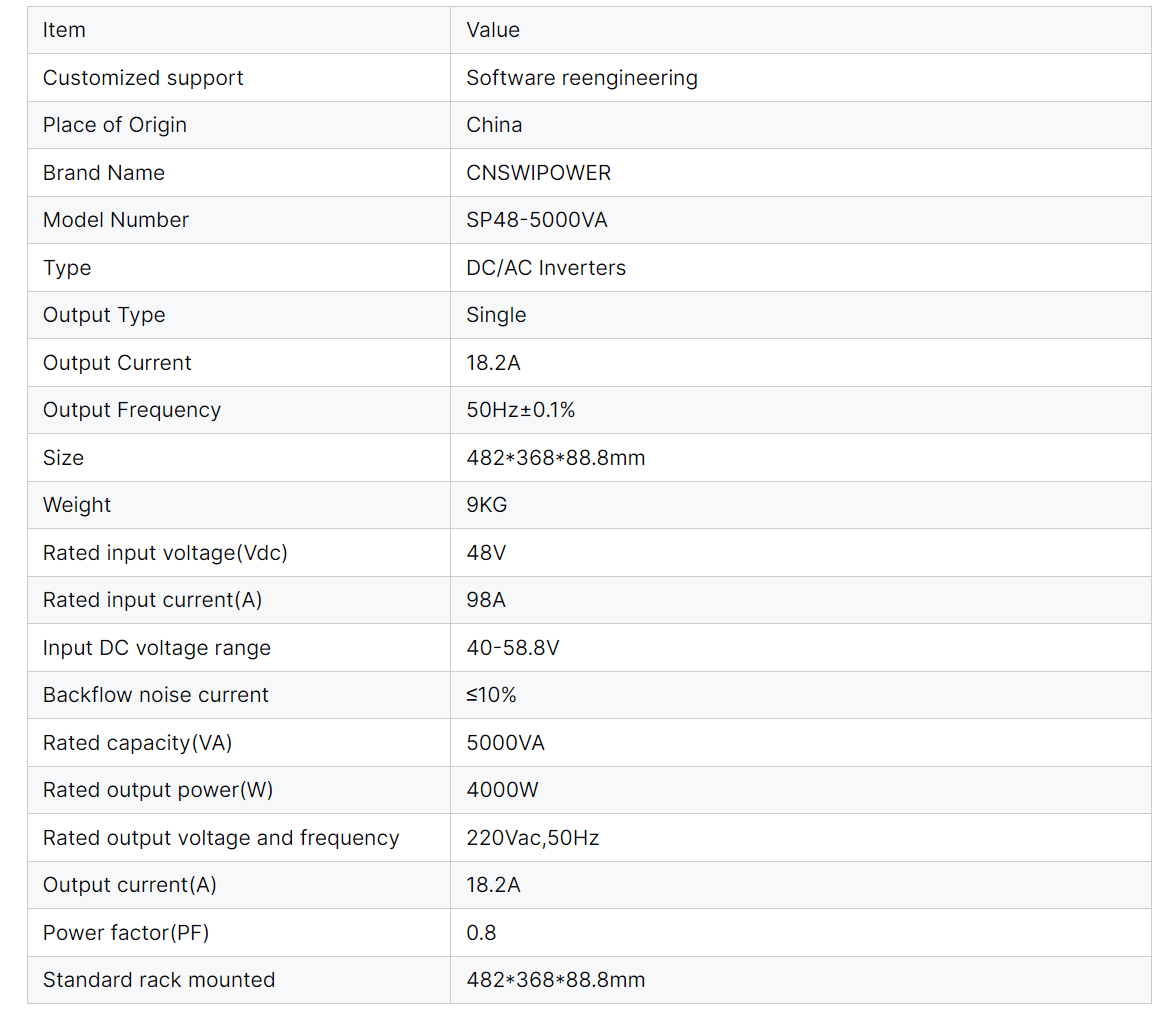This screenshot has width=1168, height=1023.
Task: Click the 'CNSWIPOWER' brand name value
Action: [538, 173]
